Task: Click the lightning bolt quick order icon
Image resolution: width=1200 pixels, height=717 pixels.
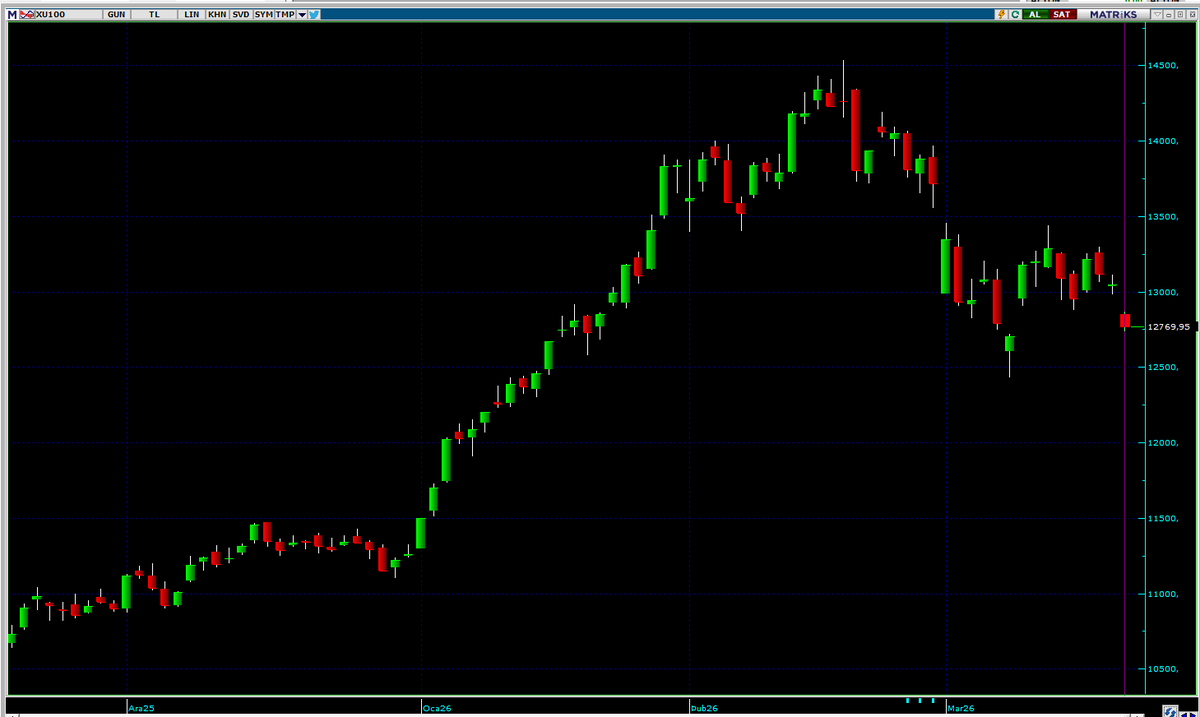Action: (1002, 15)
